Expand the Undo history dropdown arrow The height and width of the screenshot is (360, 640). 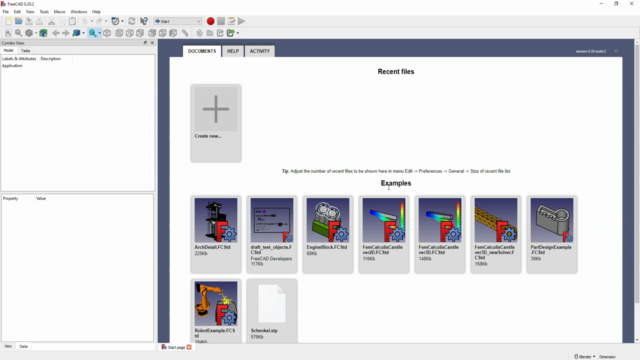[x=91, y=21]
